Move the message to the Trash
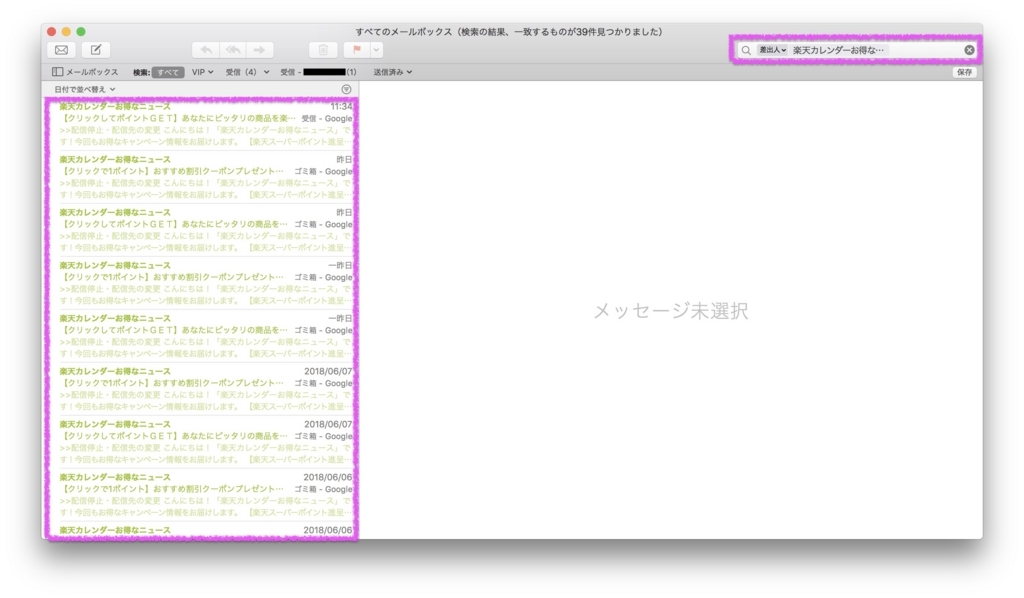Image resolution: width=1024 pixels, height=598 pixels. click(324, 50)
